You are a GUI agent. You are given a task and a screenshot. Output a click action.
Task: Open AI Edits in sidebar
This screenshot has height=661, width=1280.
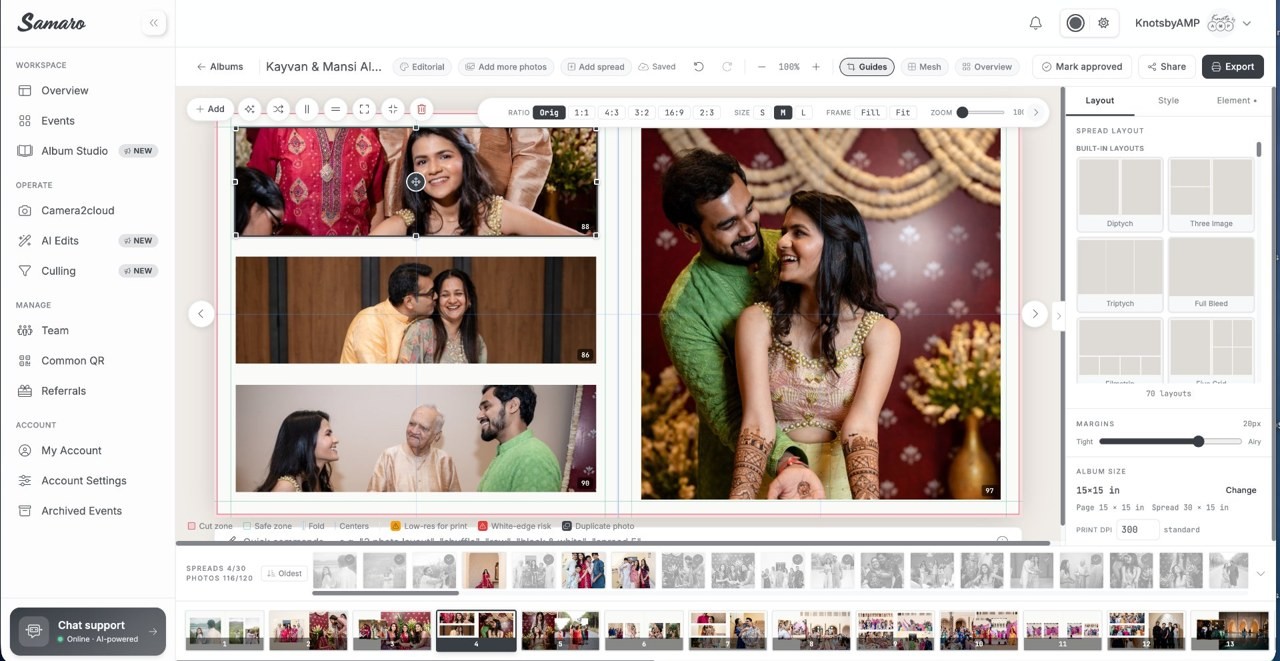click(x=87, y=241)
